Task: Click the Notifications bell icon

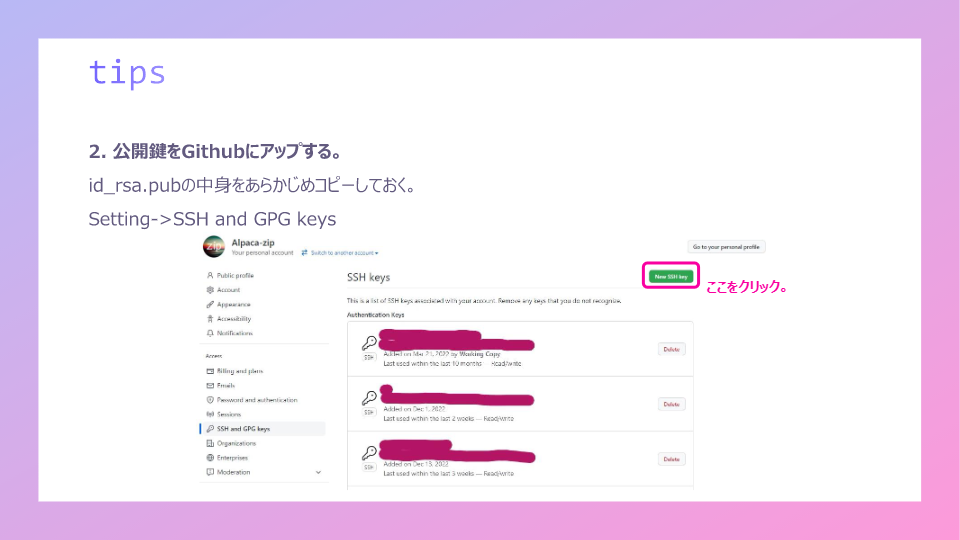Action: 210,333
